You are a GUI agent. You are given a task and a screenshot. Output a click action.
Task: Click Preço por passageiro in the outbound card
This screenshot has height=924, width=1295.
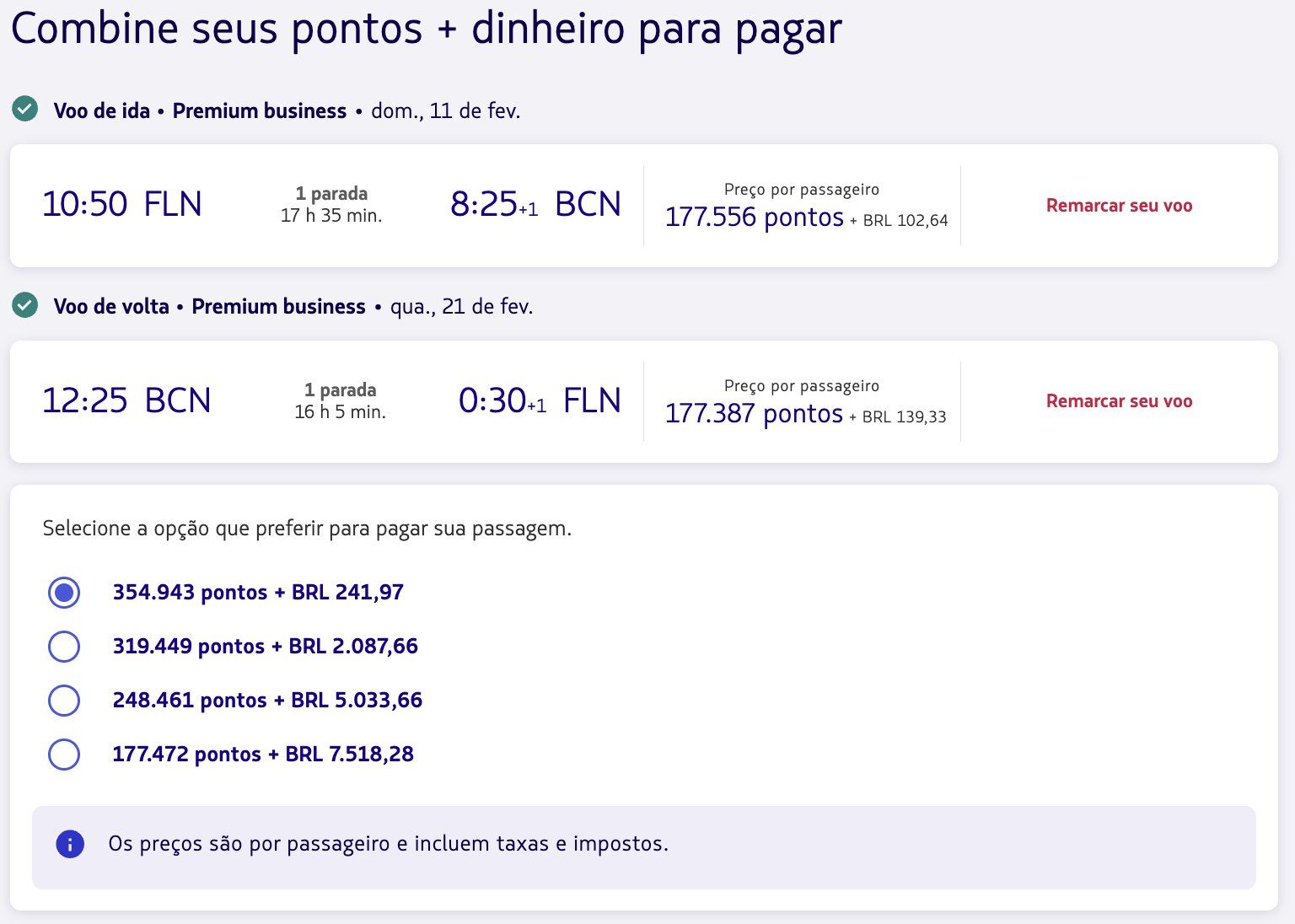[x=802, y=190]
